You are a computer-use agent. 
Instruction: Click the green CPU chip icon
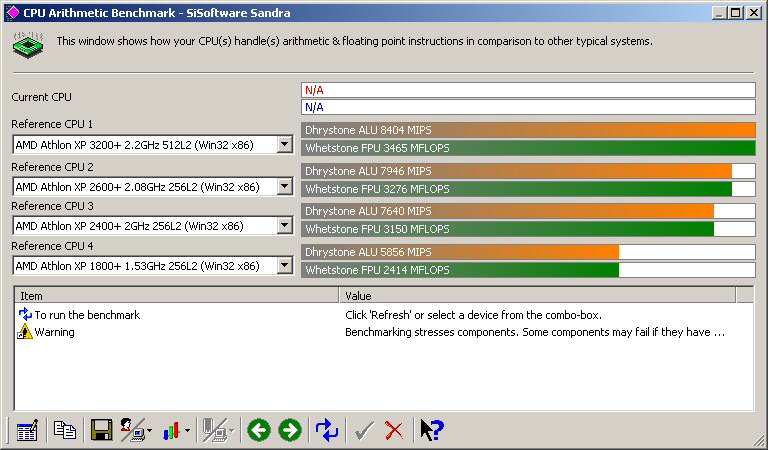28,45
